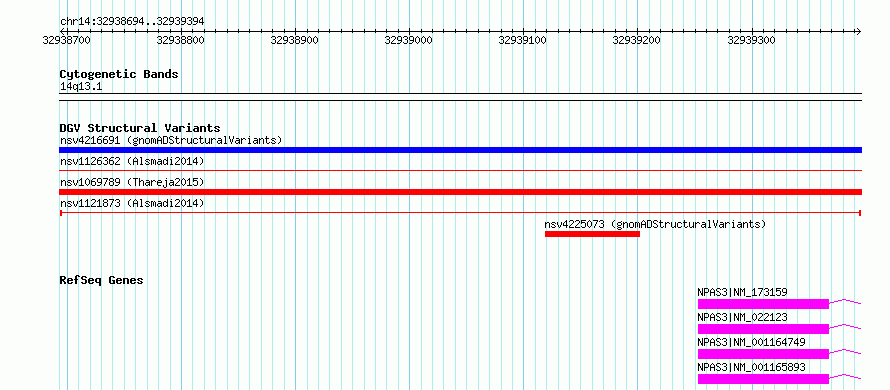Click the blue nsv4216691 variant bar
The width and height of the screenshot is (890, 390).
click(x=460, y=150)
